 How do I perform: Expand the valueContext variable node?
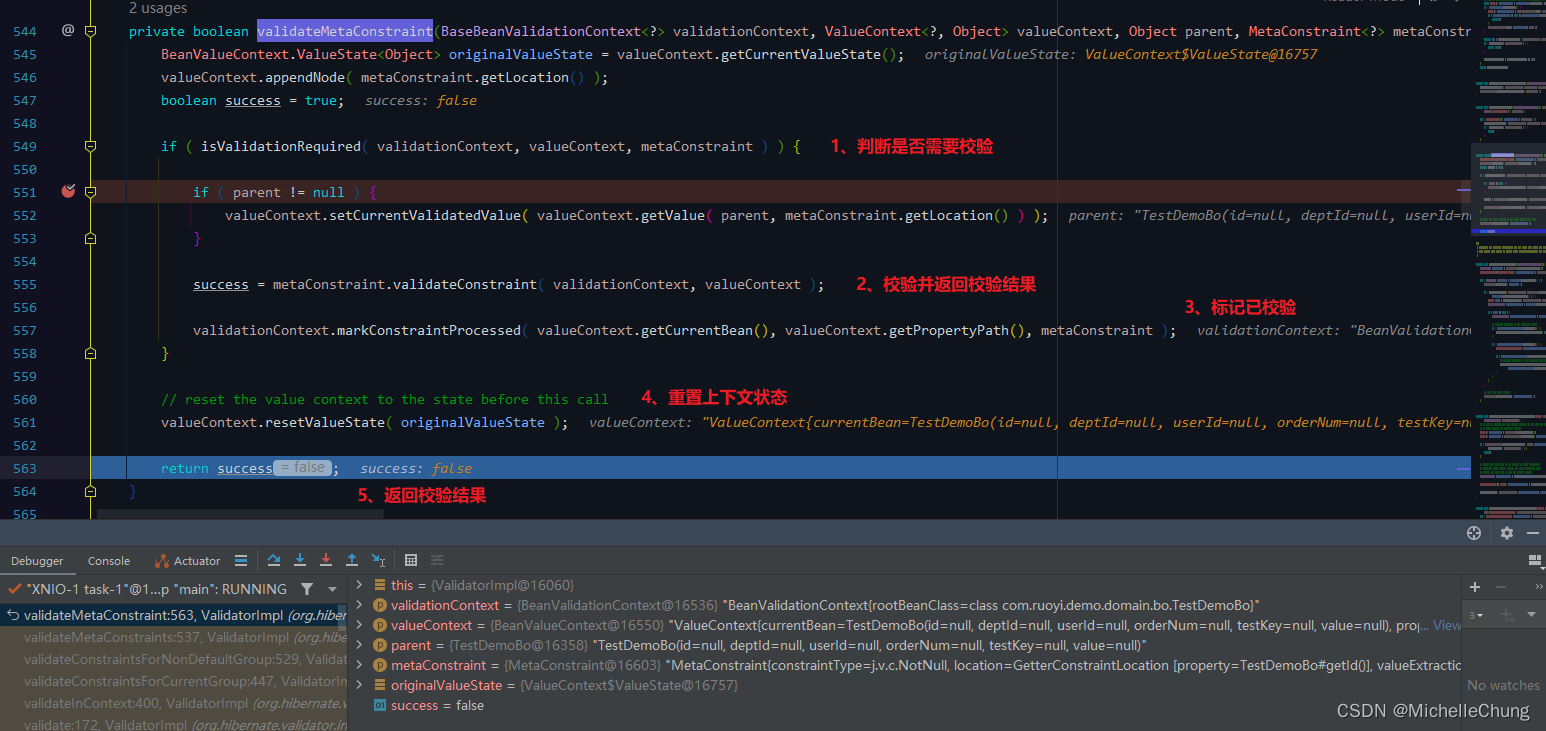click(360, 625)
